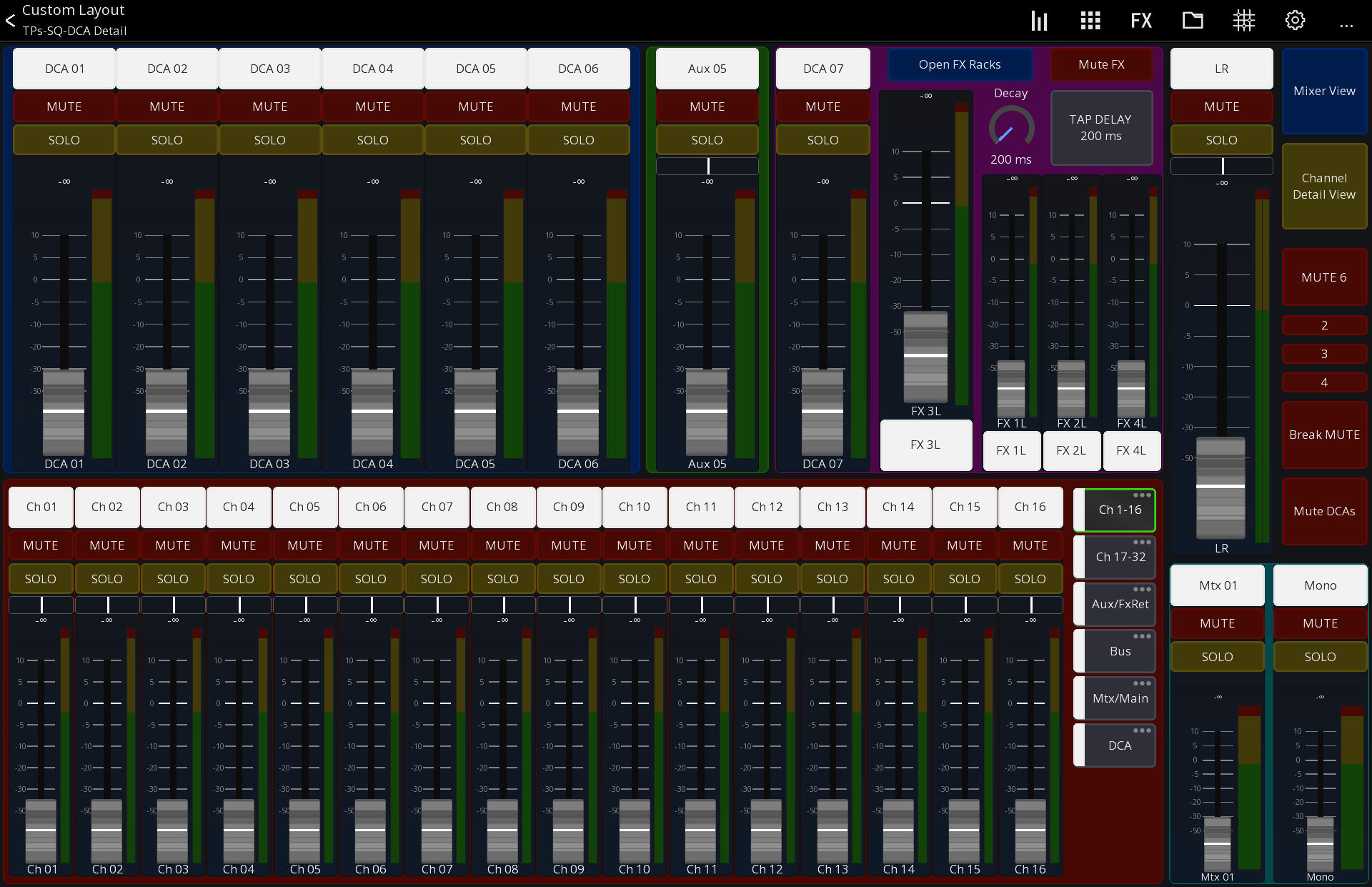Toggle Mute FX button

point(1101,64)
